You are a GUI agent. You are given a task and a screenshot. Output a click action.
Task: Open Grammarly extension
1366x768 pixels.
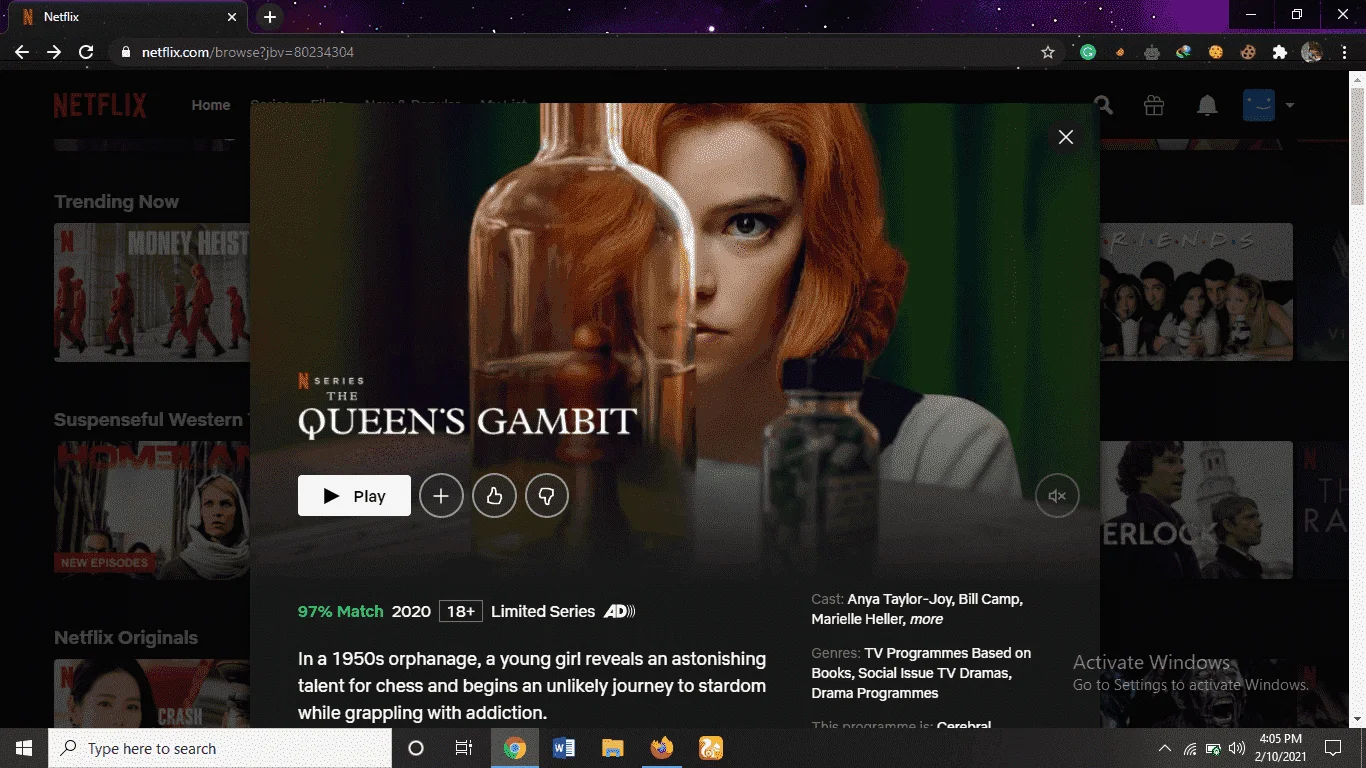tap(1088, 52)
